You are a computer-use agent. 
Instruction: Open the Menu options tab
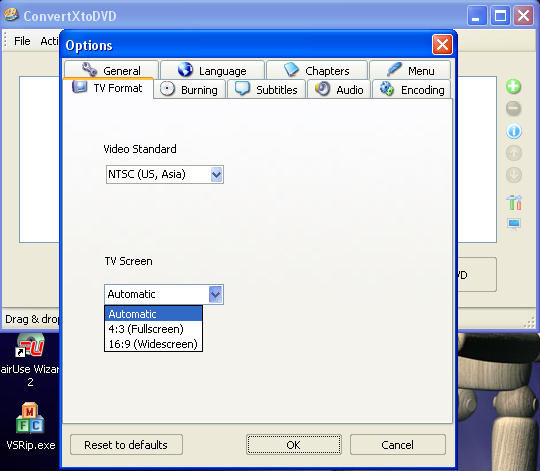pyautogui.click(x=410, y=70)
